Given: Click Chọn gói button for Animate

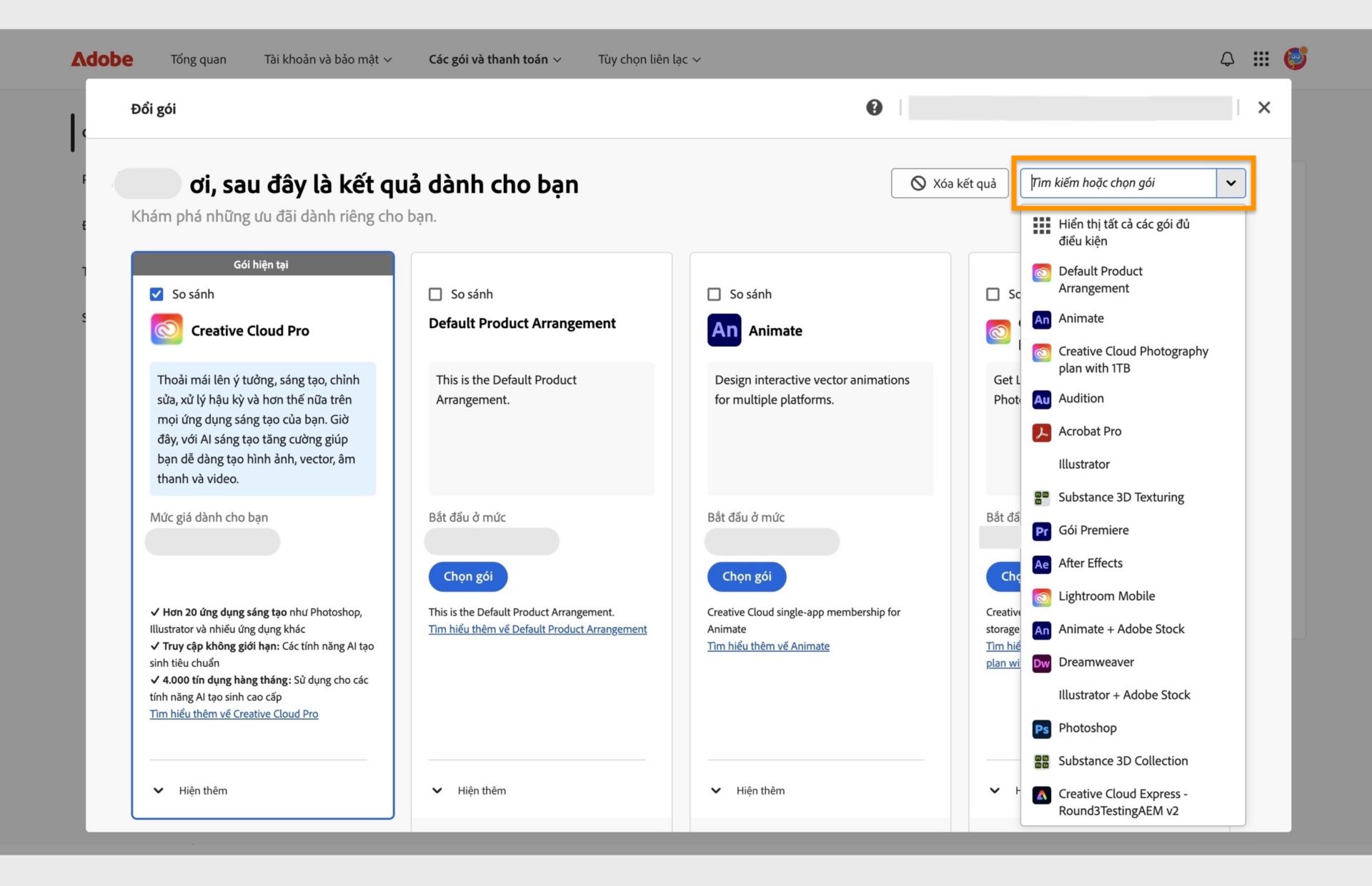Looking at the screenshot, I should 746,577.
